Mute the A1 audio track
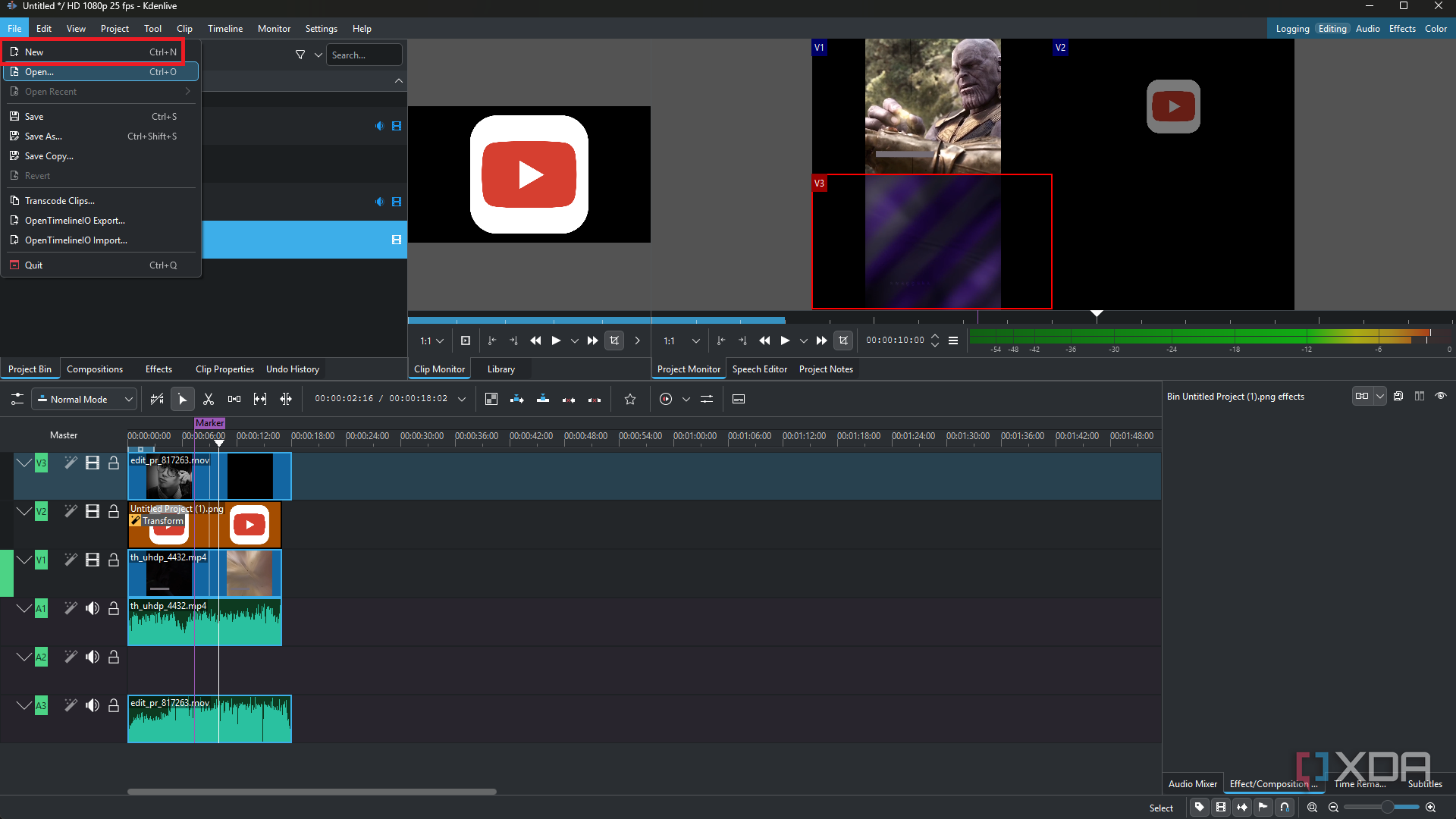The height and width of the screenshot is (819, 1456). click(x=93, y=609)
